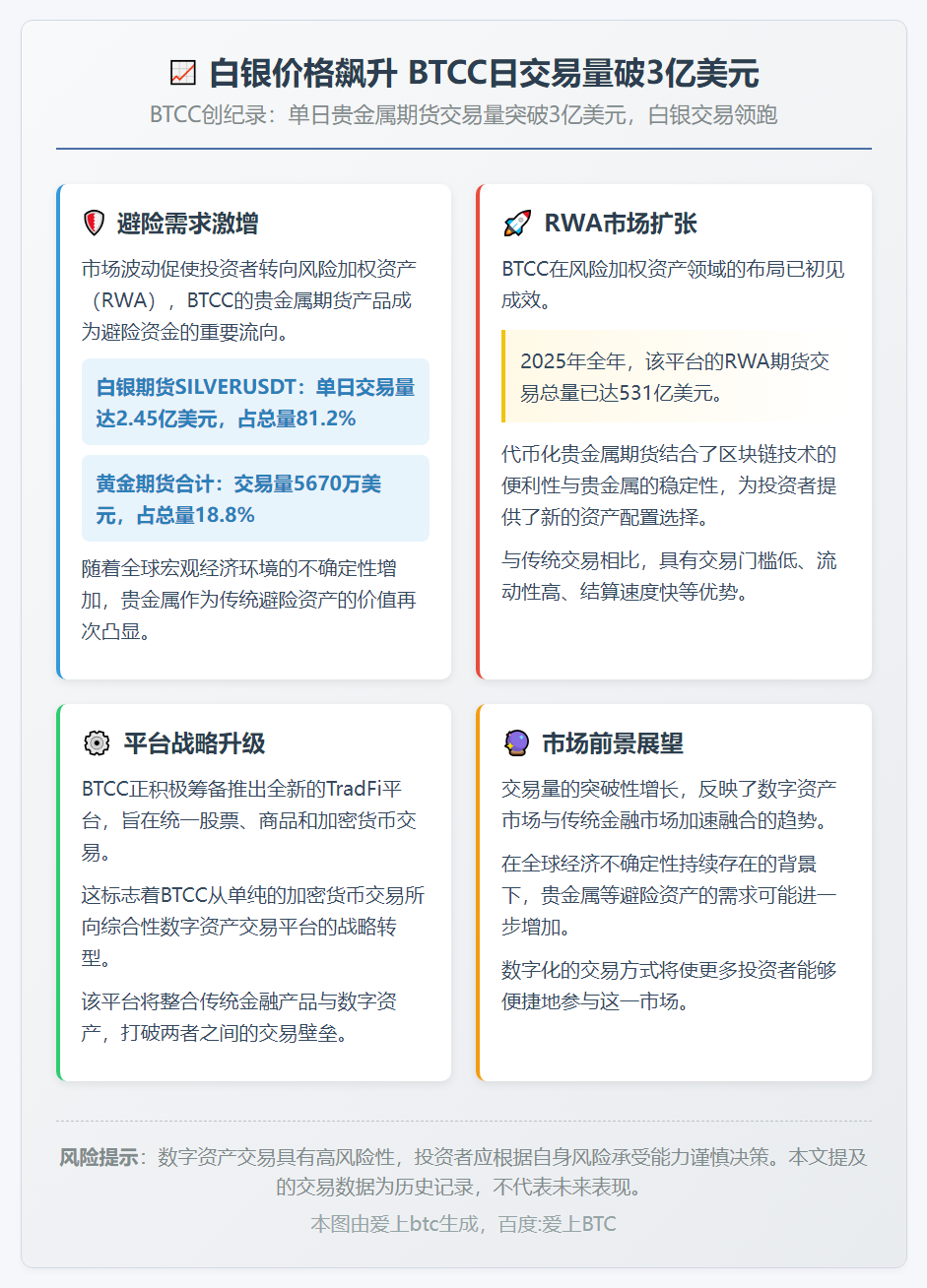
Task: Click the RWA市场扩张 card heading
Action: point(621,224)
